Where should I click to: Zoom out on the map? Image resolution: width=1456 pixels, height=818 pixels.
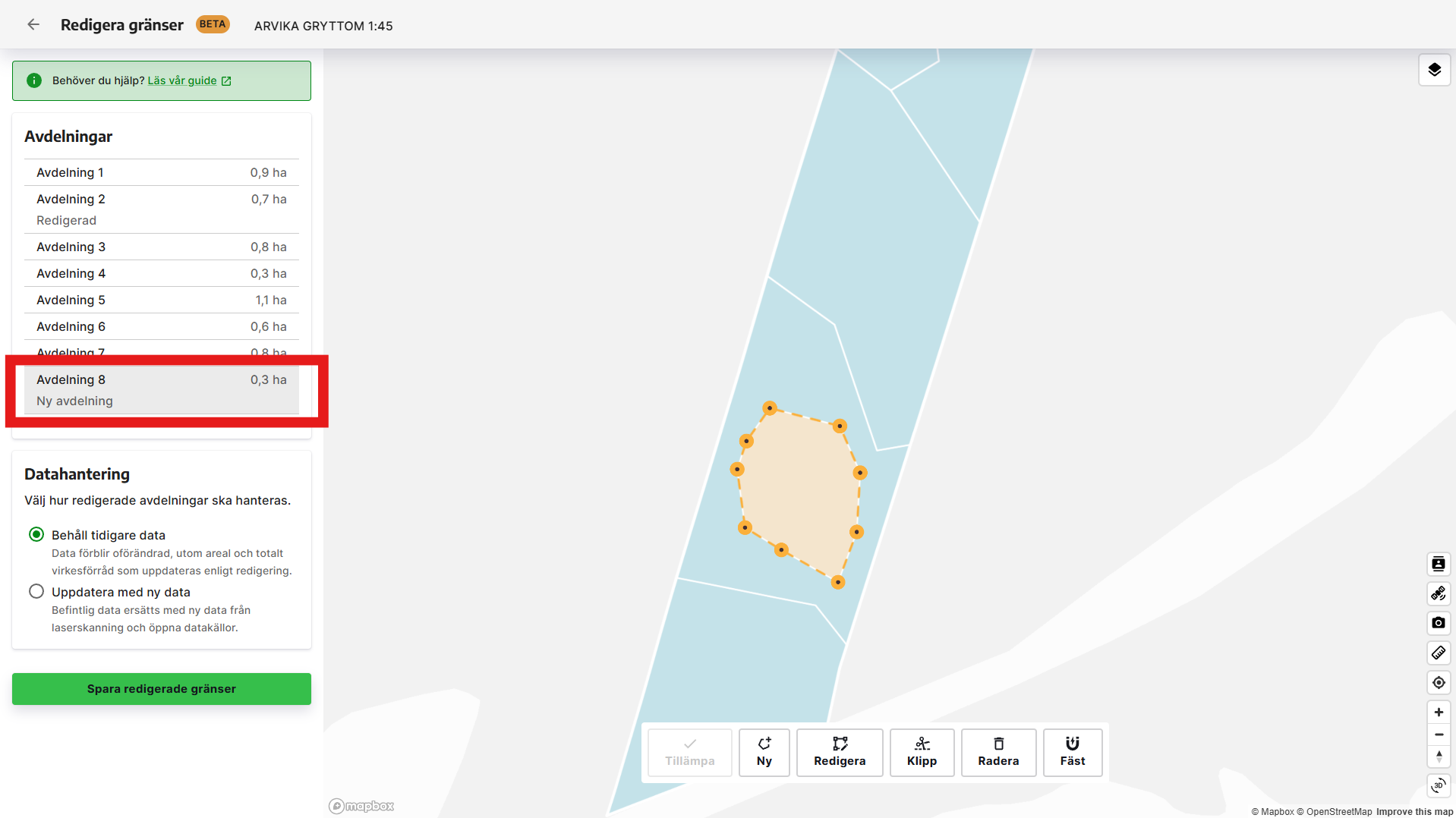tap(1438, 735)
